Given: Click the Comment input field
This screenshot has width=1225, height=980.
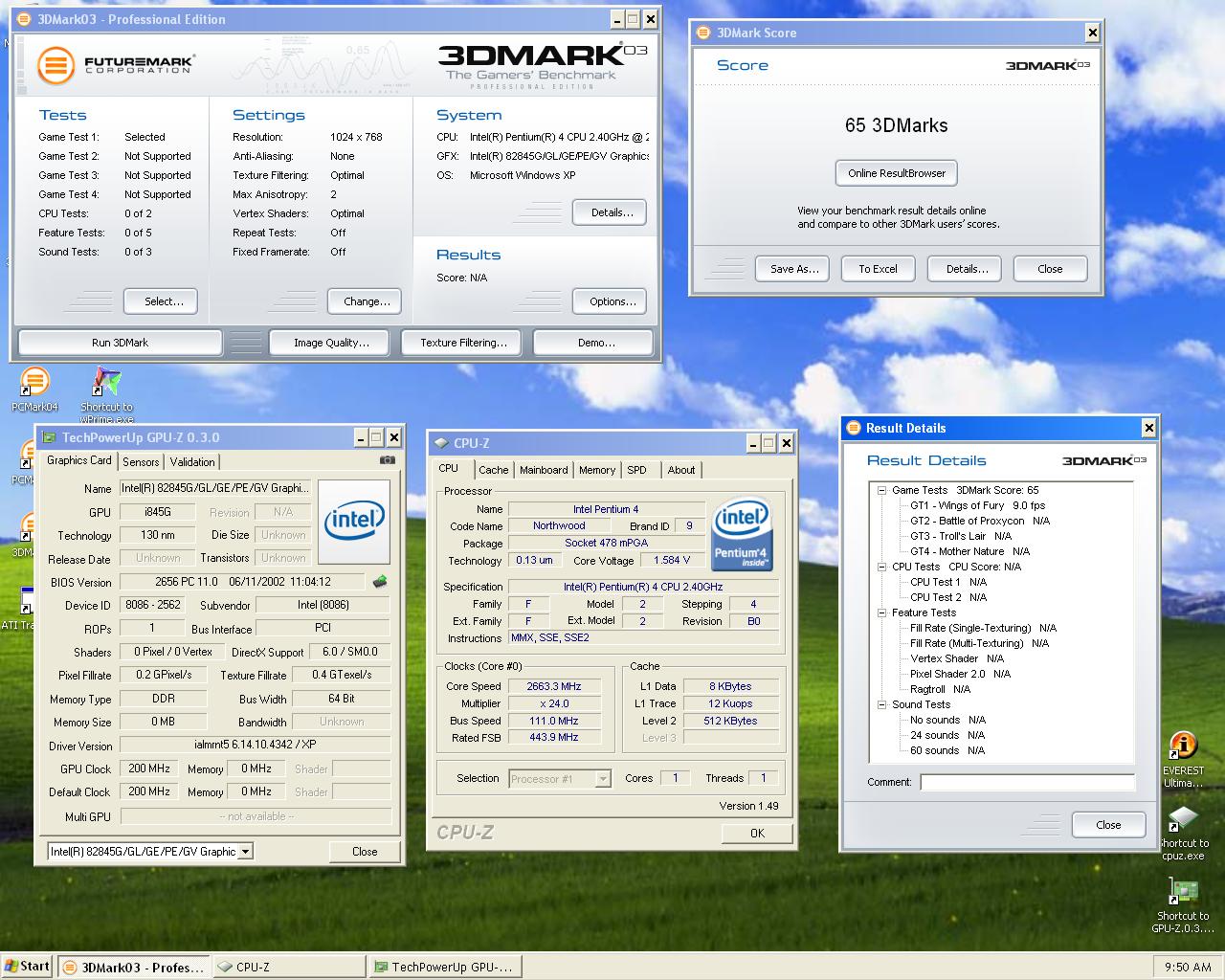Looking at the screenshot, I should pyautogui.click(x=1027, y=782).
